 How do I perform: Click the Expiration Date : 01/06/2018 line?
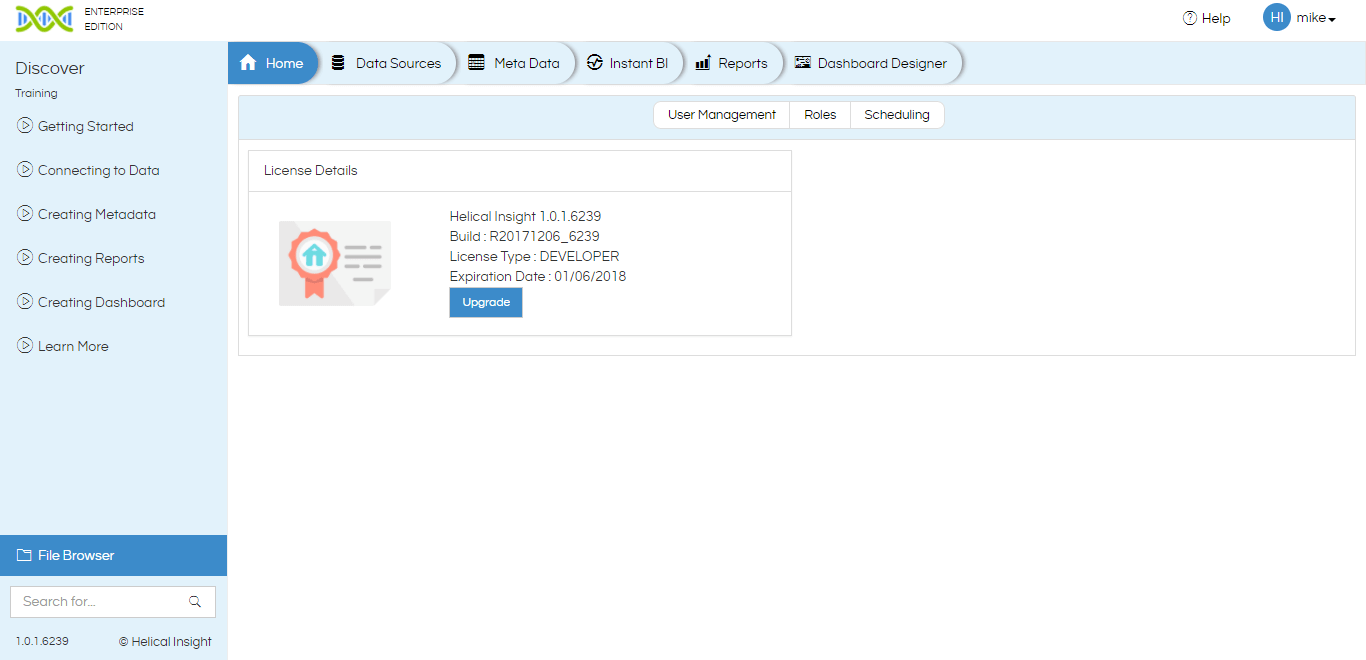[538, 276]
